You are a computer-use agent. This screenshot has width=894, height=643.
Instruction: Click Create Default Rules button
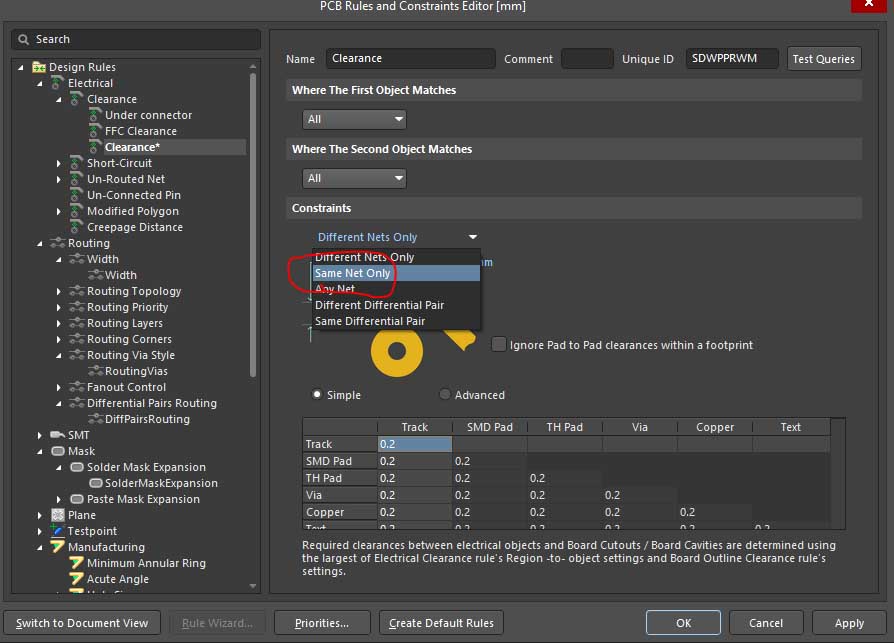click(441, 623)
